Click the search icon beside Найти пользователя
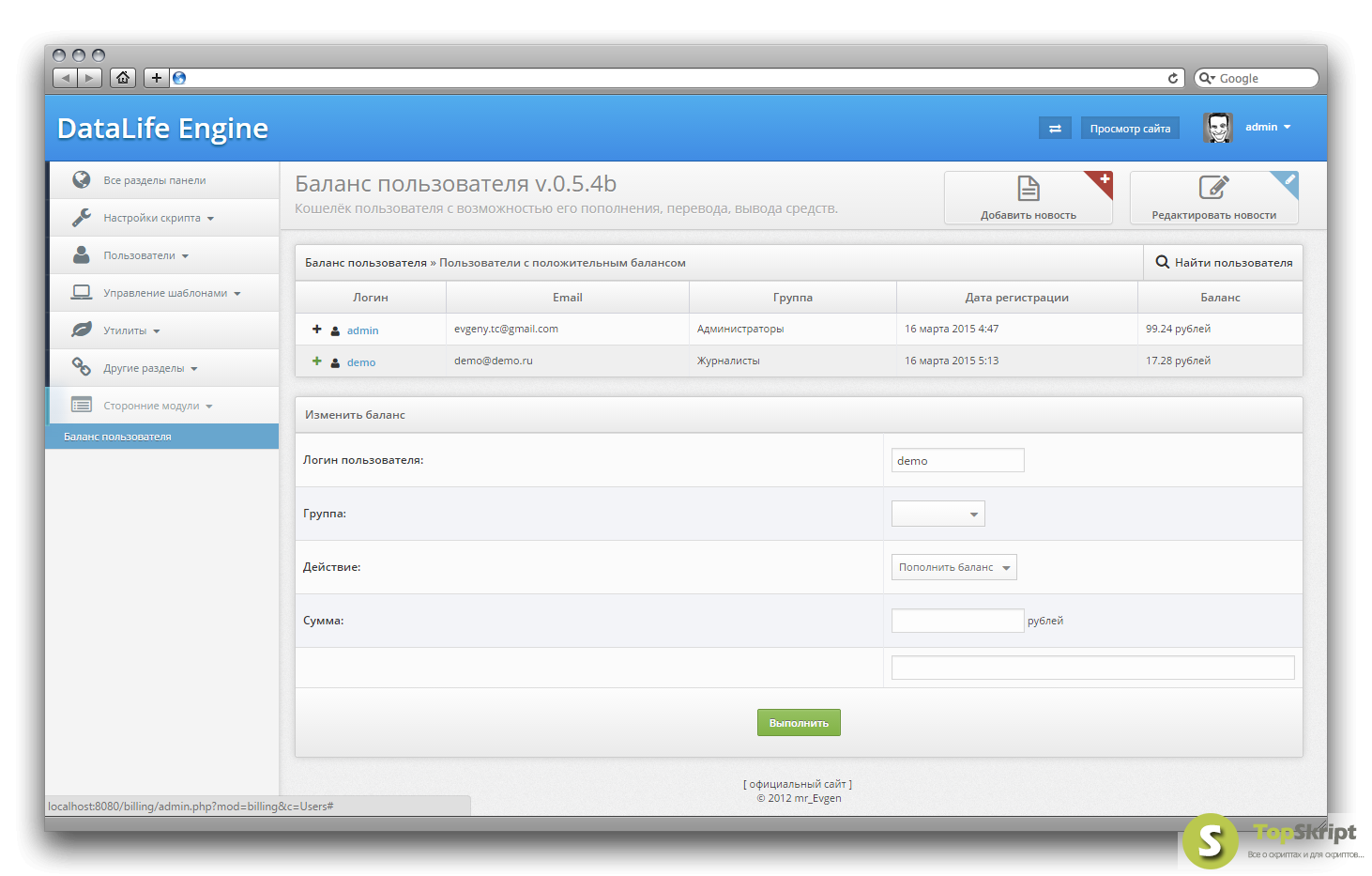Screen dimensions: 1372x876 tap(1162, 262)
